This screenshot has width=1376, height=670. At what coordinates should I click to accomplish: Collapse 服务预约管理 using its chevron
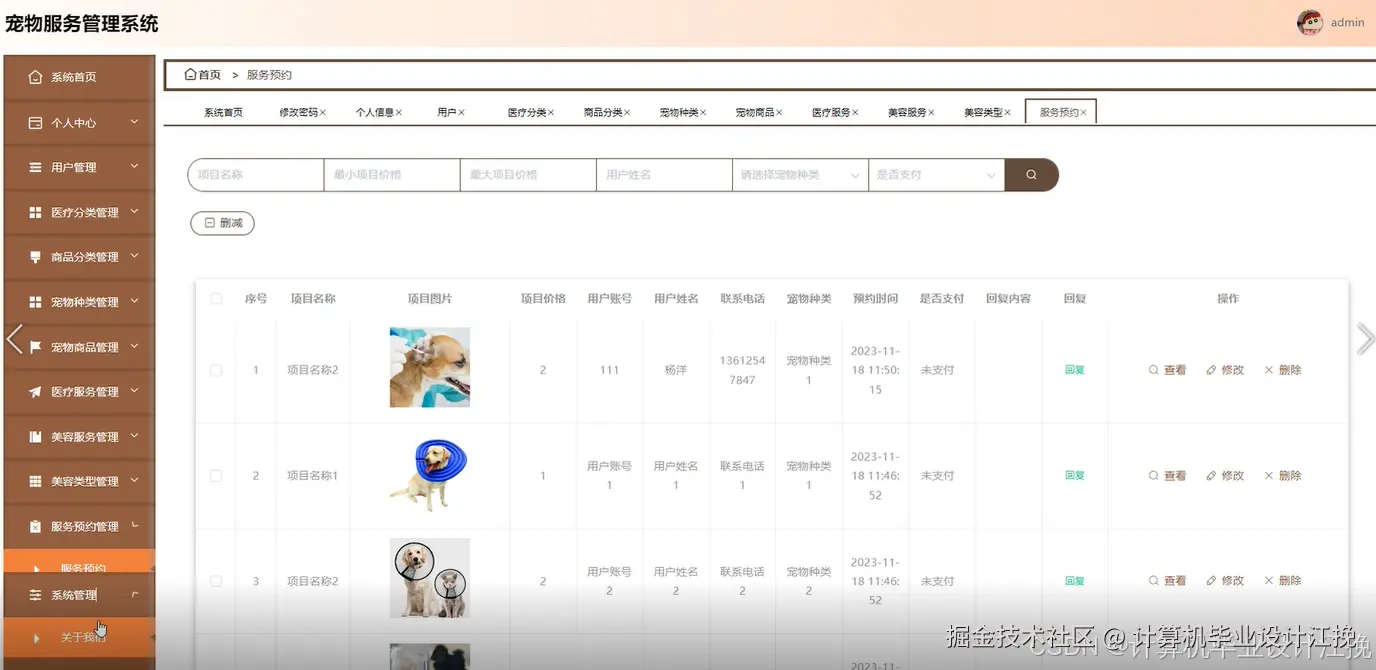tap(134, 525)
